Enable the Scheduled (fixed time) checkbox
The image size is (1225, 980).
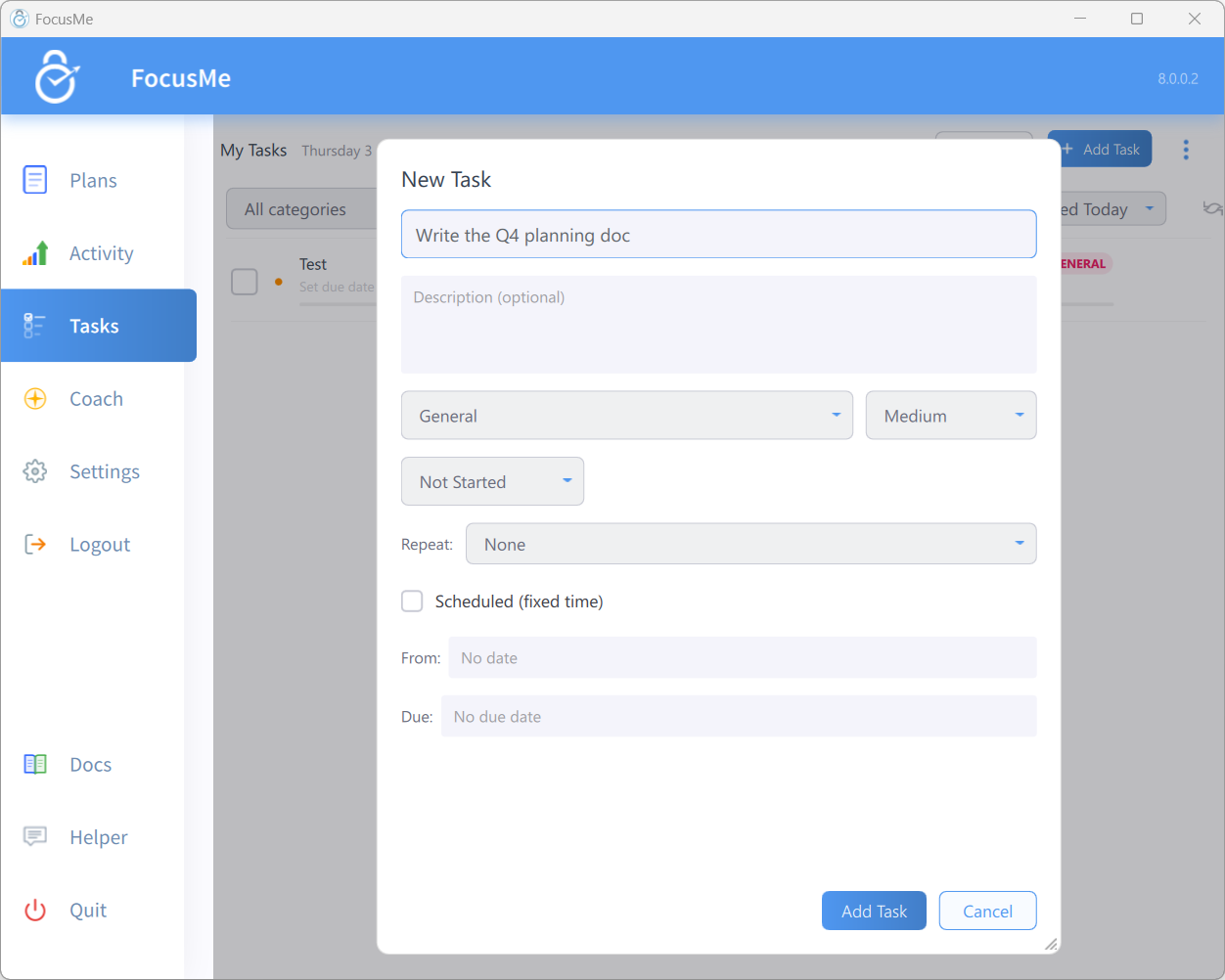pyautogui.click(x=412, y=601)
